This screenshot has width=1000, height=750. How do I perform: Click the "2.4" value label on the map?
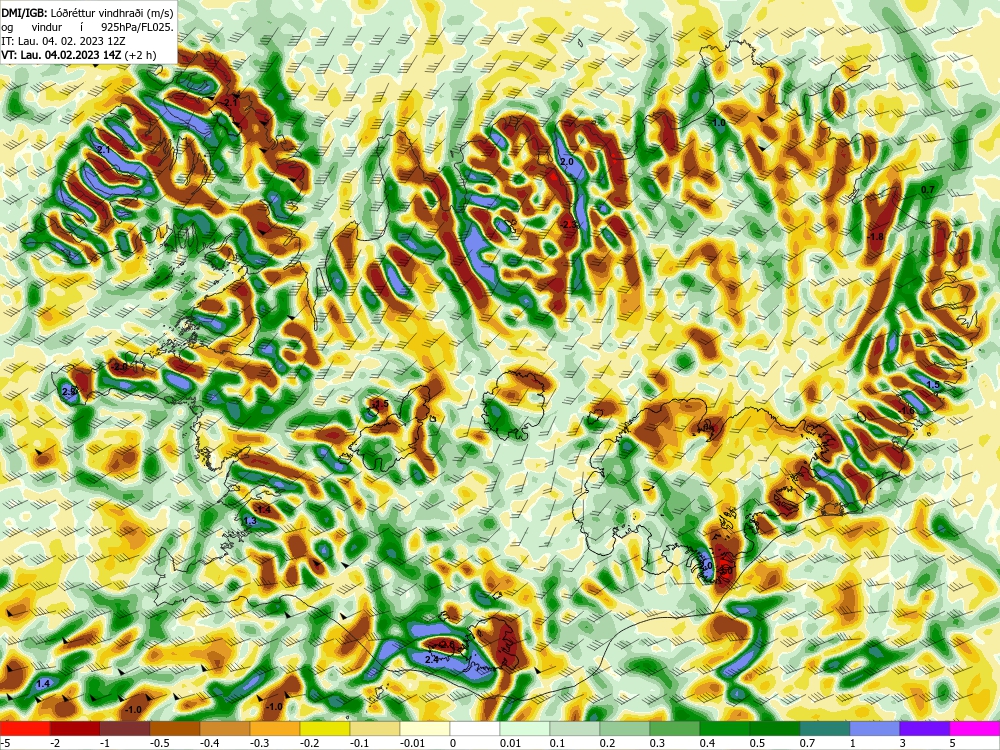[431, 659]
